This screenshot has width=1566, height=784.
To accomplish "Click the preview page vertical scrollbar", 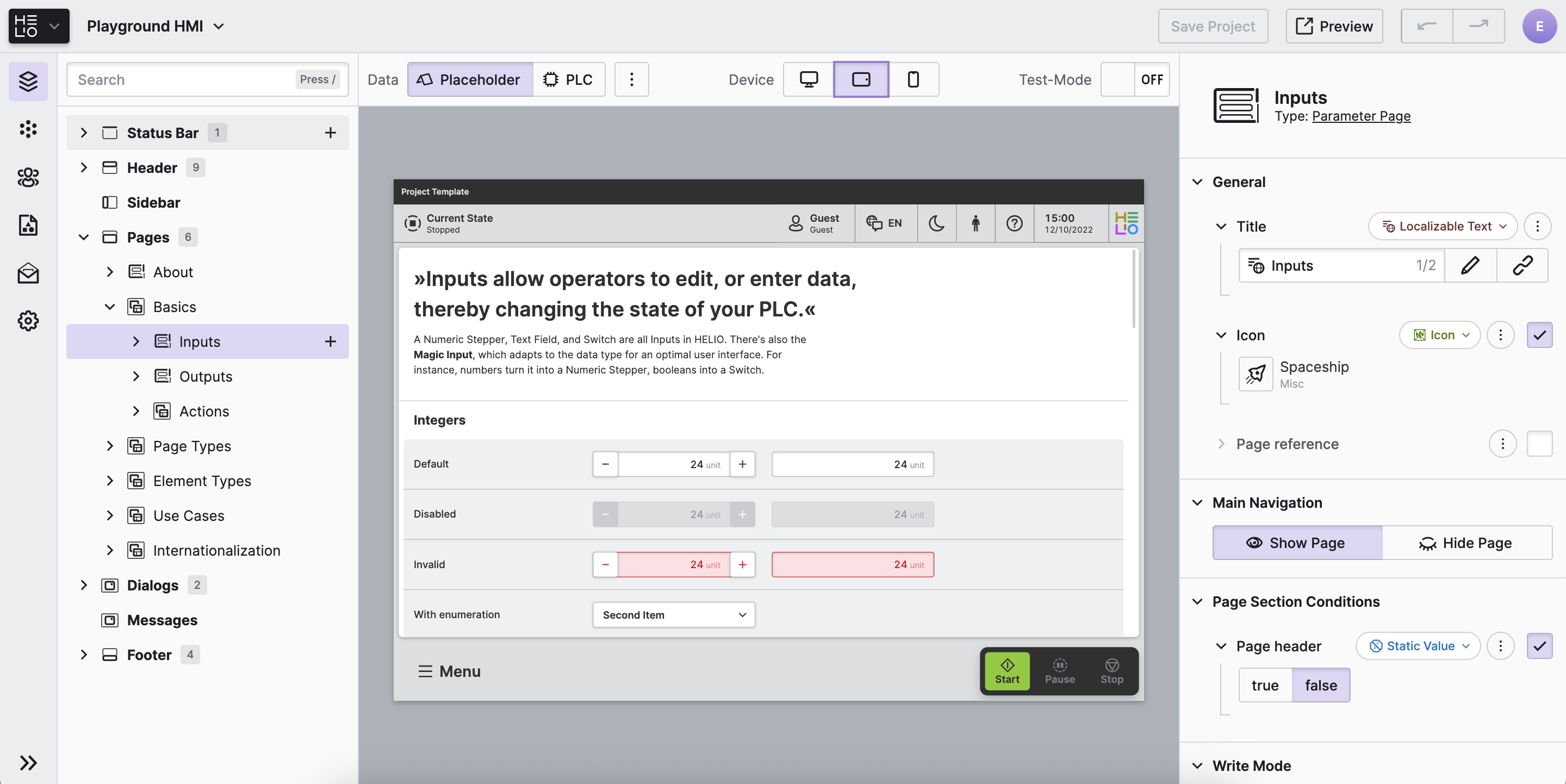I will click(x=1133, y=289).
